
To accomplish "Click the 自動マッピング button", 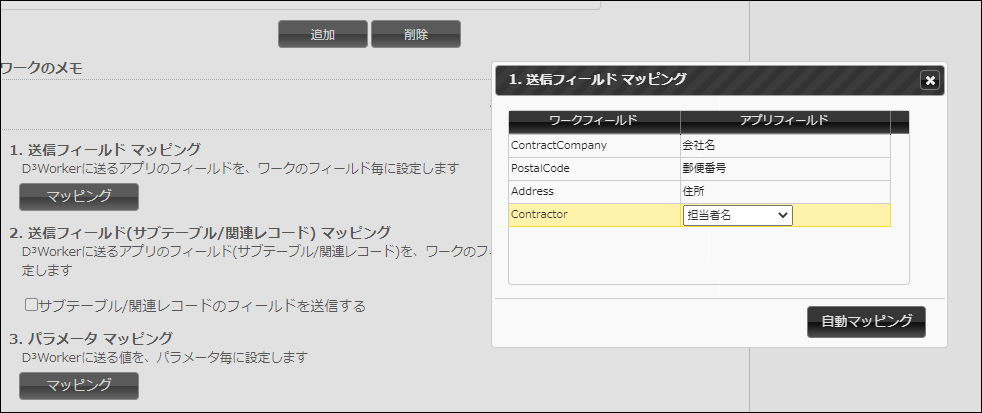I will point(866,322).
